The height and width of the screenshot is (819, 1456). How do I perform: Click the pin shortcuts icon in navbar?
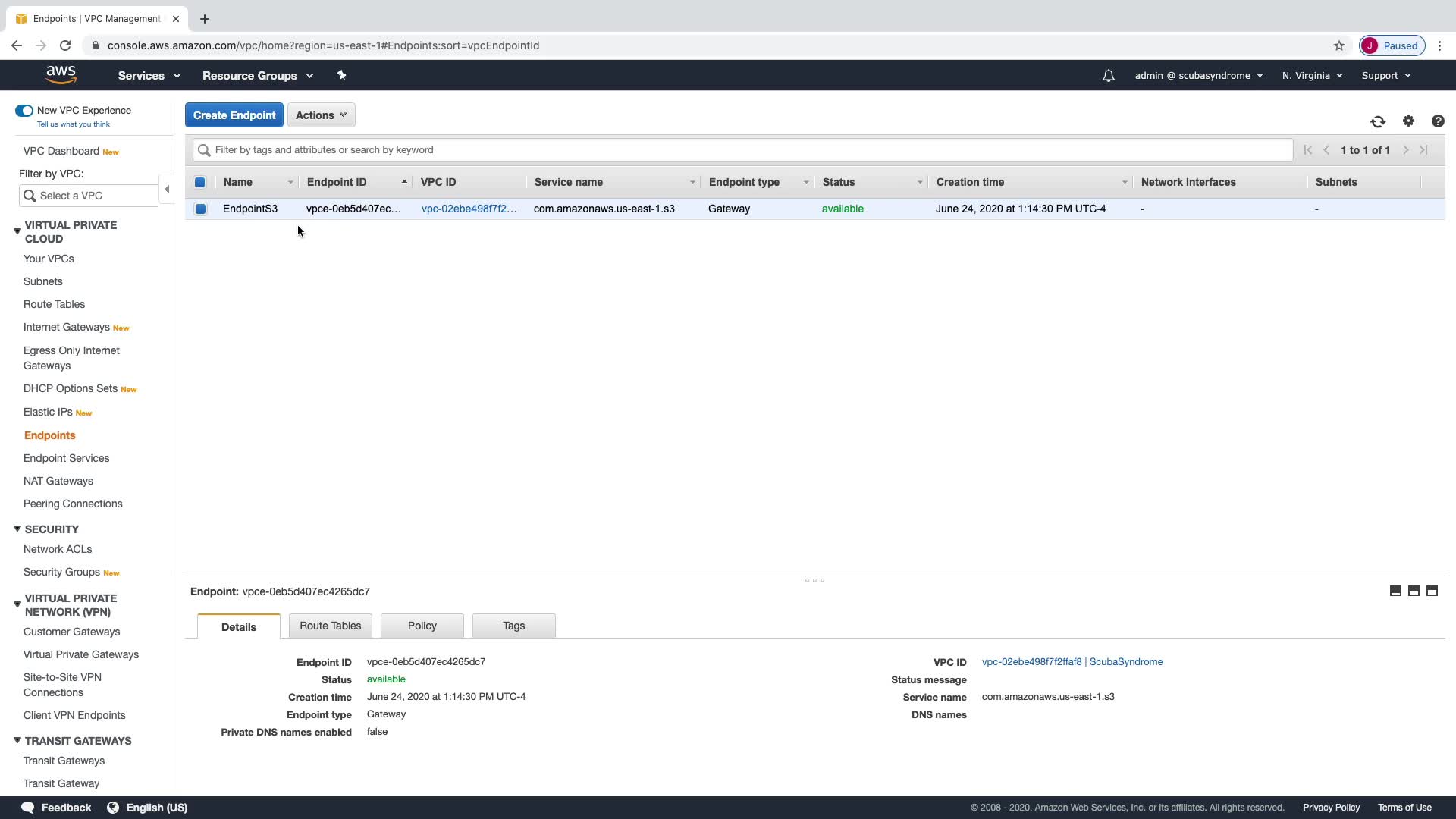point(341,75)
